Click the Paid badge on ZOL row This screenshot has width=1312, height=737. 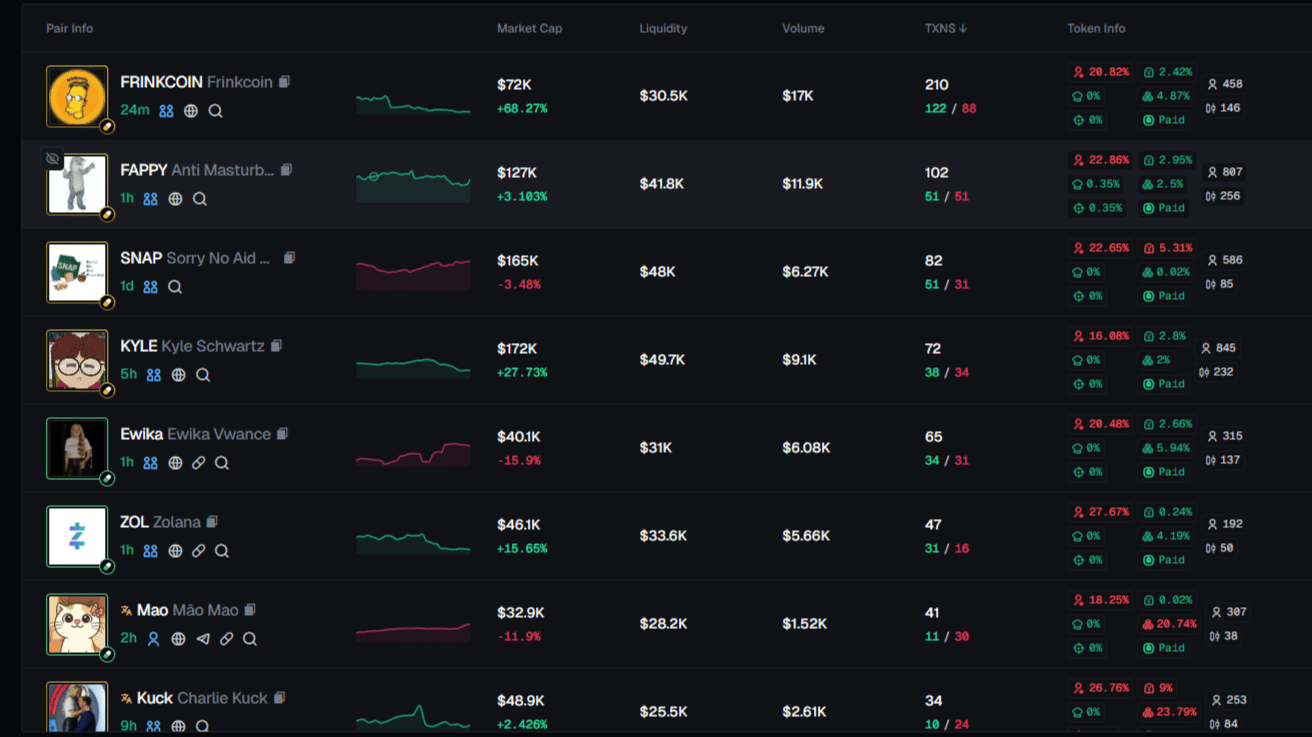1164,560
